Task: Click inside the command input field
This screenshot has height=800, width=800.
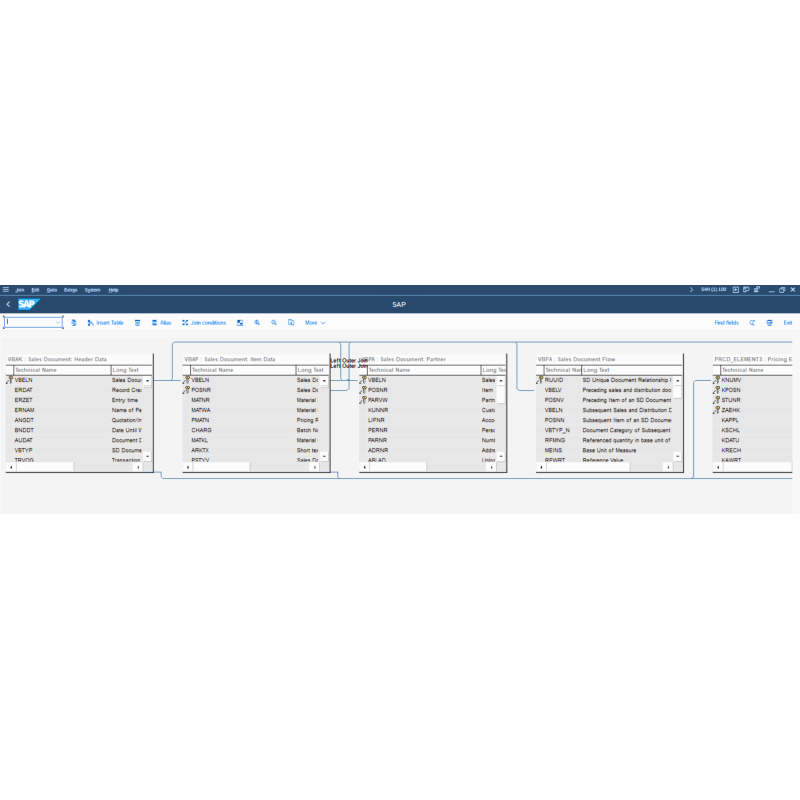Action: (30, 322)
